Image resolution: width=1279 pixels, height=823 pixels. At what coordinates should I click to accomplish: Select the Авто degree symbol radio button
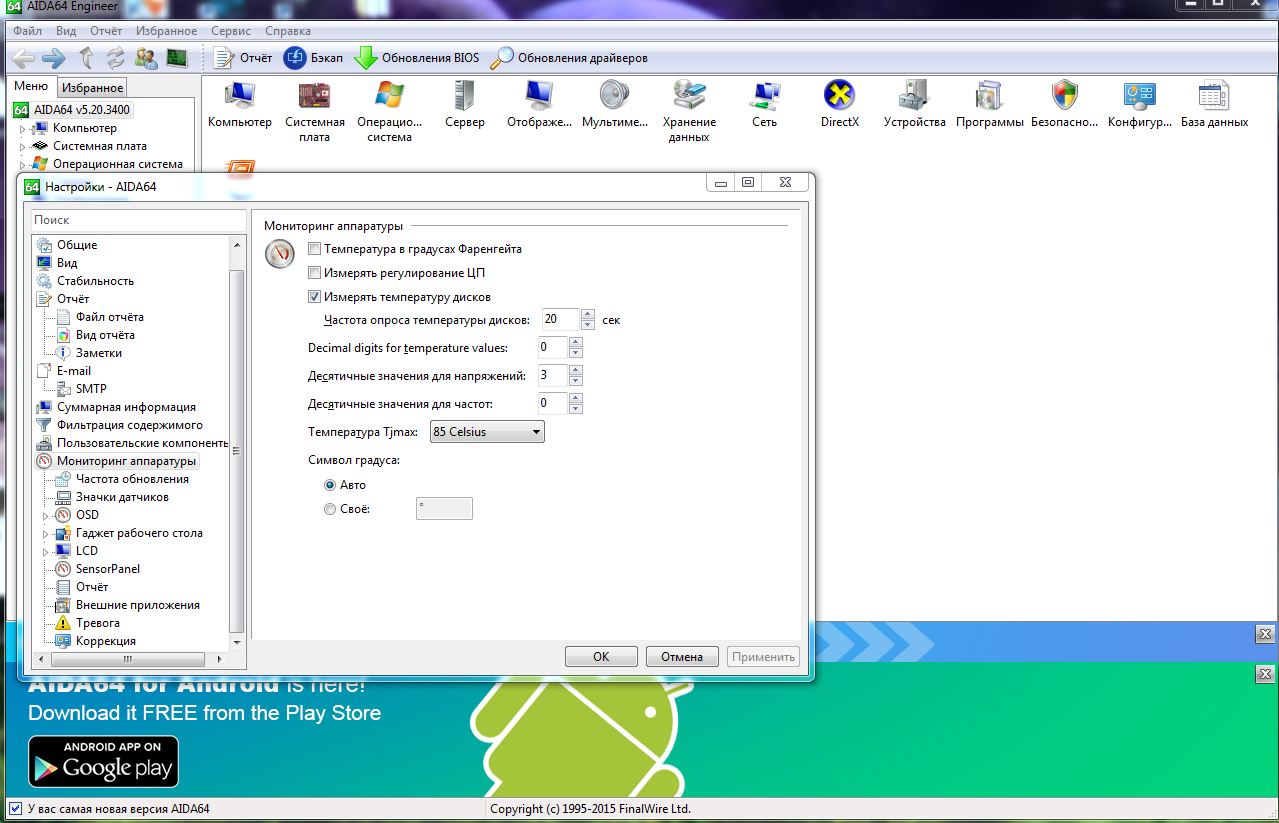click(331, 485)
